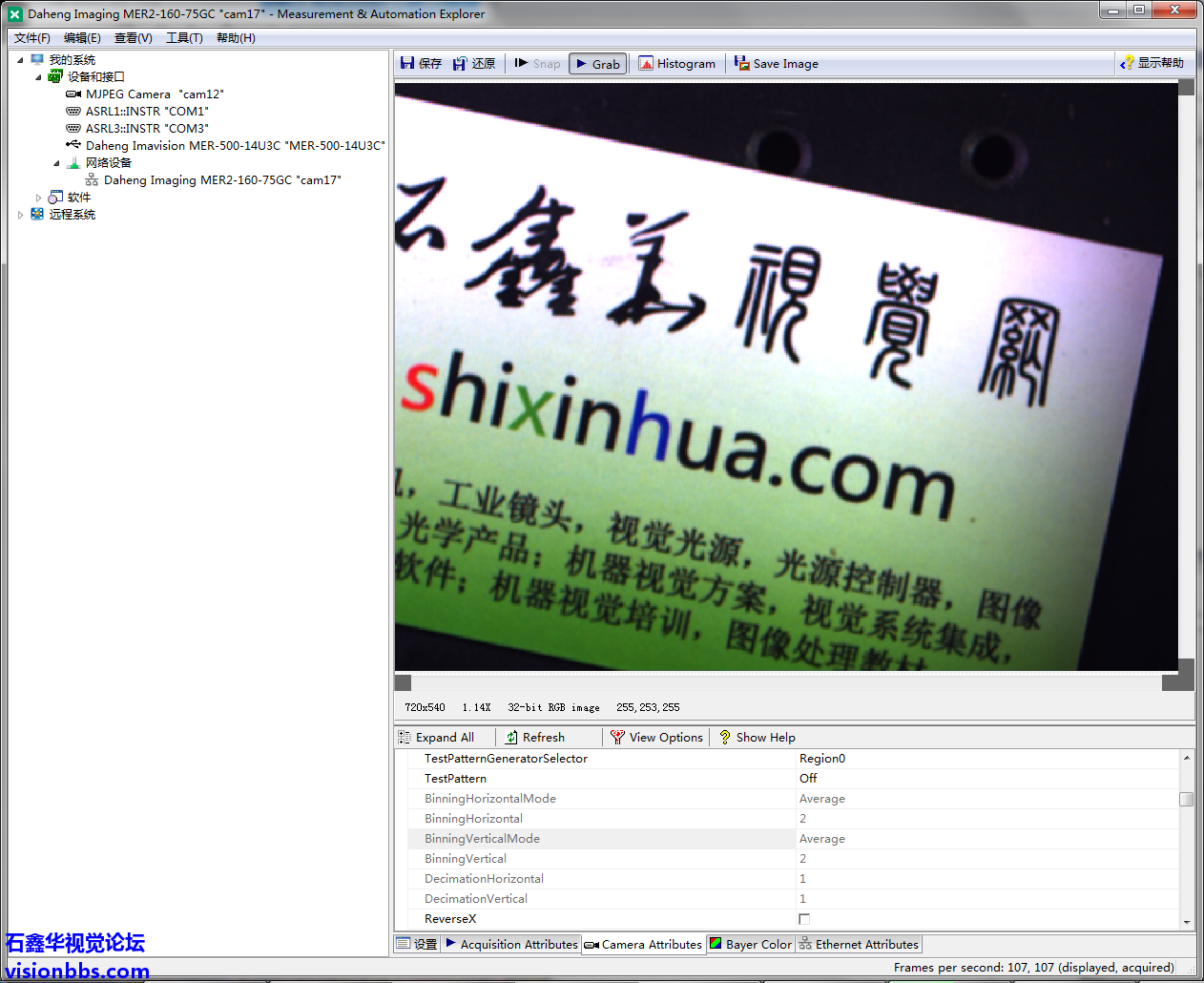Select the BinningHorizontal attribute name

click(x=473, y=819)
